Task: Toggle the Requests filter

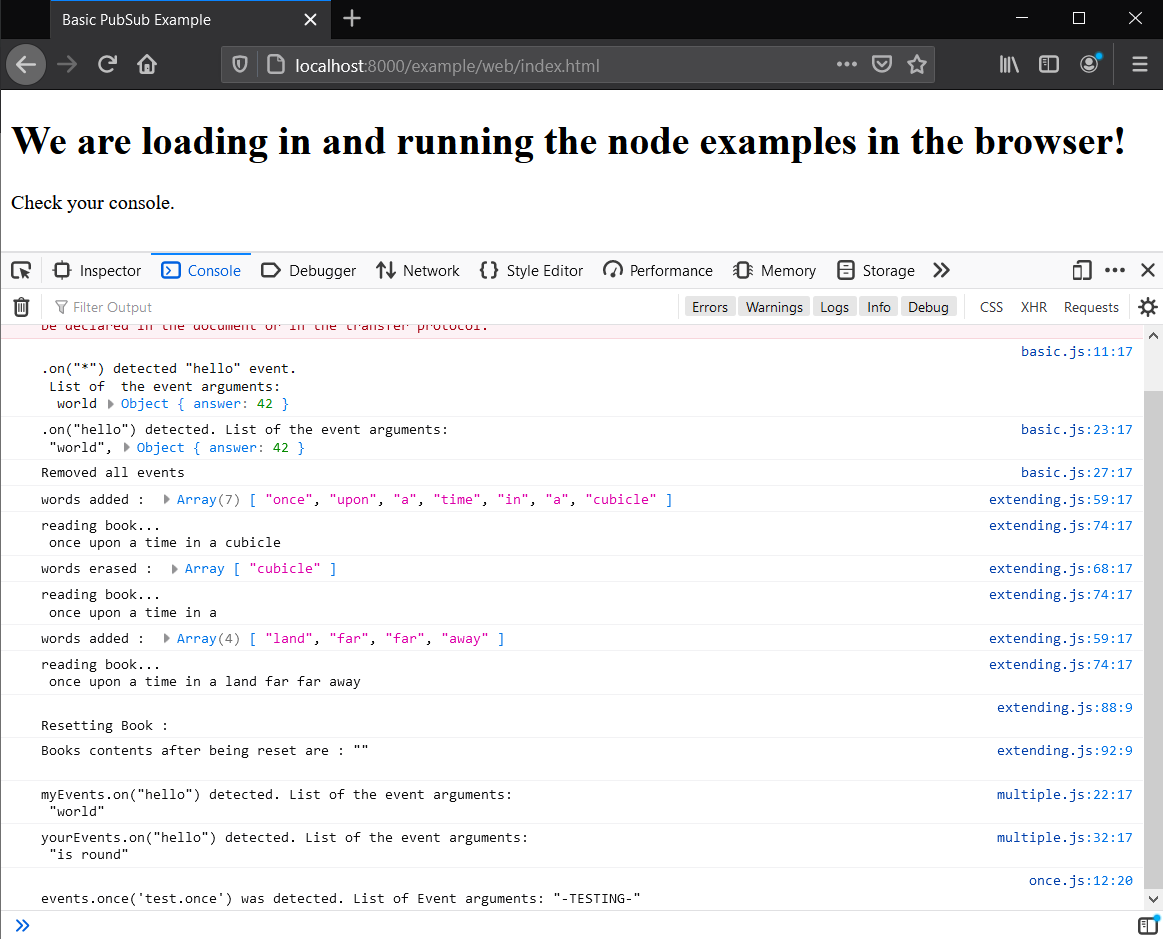Action: coord(1090,307)
